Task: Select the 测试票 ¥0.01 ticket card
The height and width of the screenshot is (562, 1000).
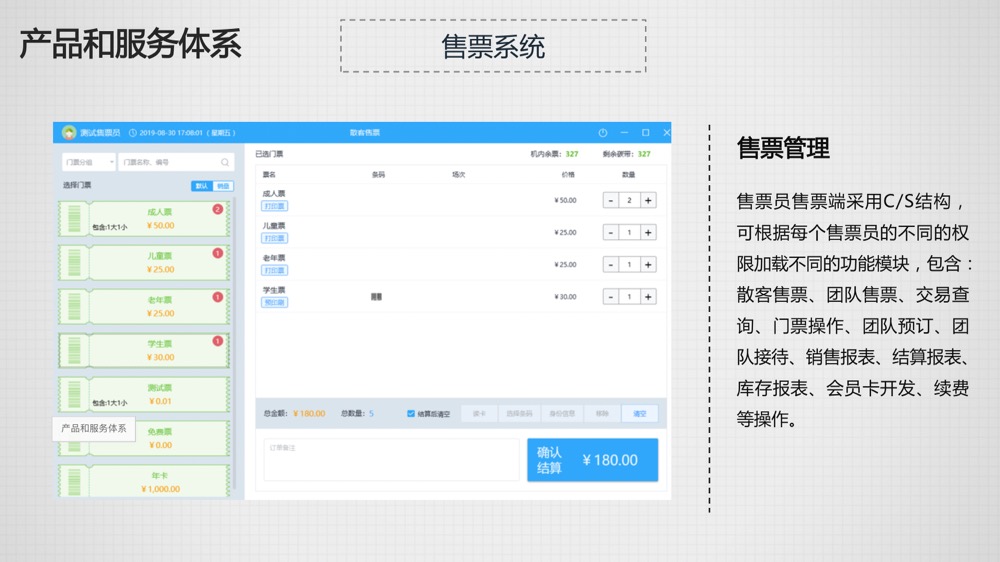Action: coord(144,394)
